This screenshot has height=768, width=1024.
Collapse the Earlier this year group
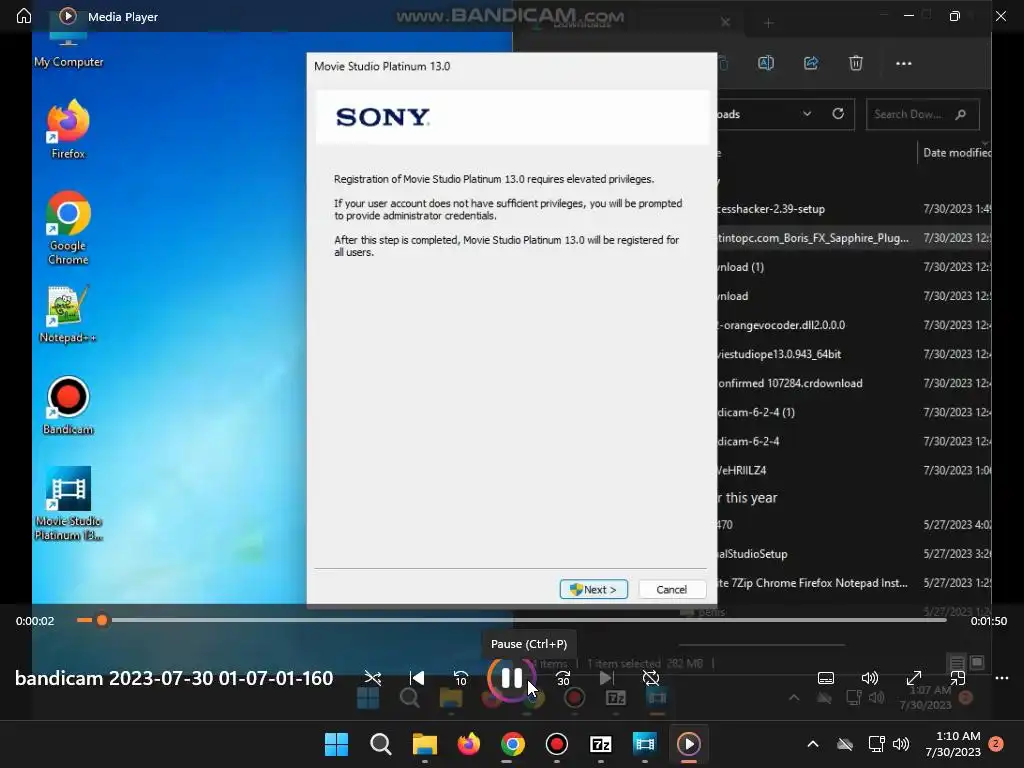(748, 498)
